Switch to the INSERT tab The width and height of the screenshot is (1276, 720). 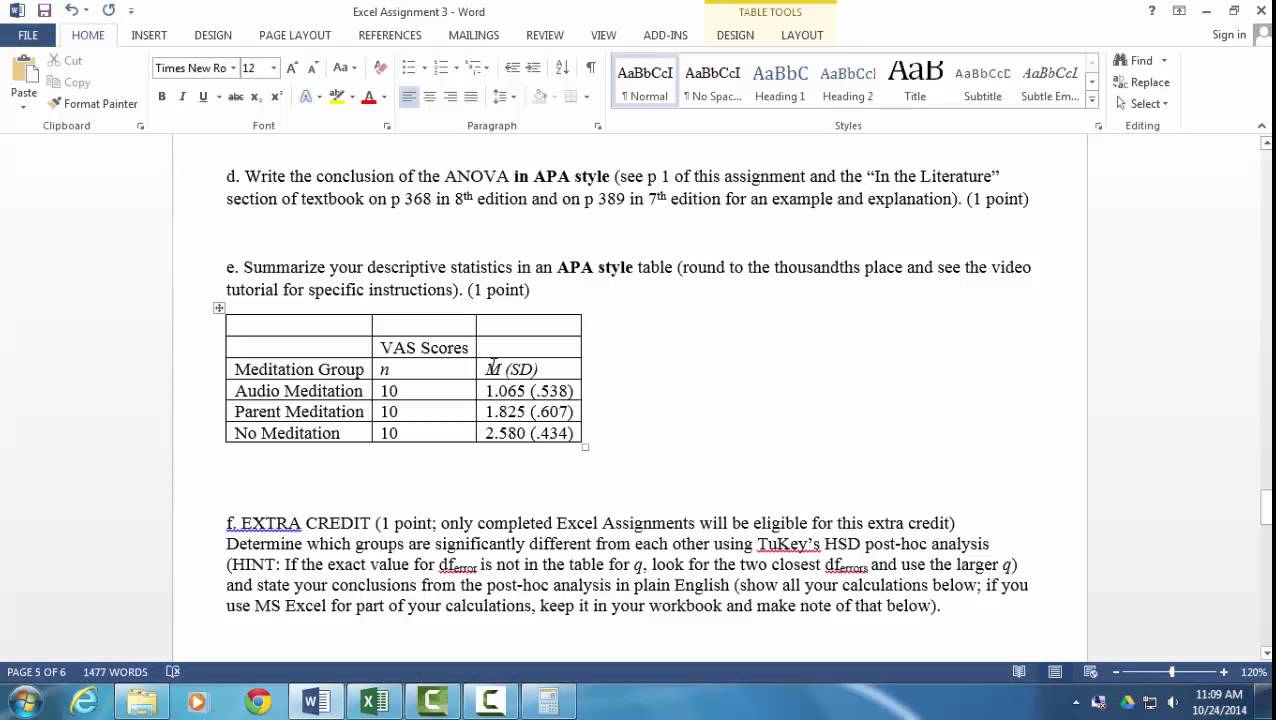tap(149, 35)
